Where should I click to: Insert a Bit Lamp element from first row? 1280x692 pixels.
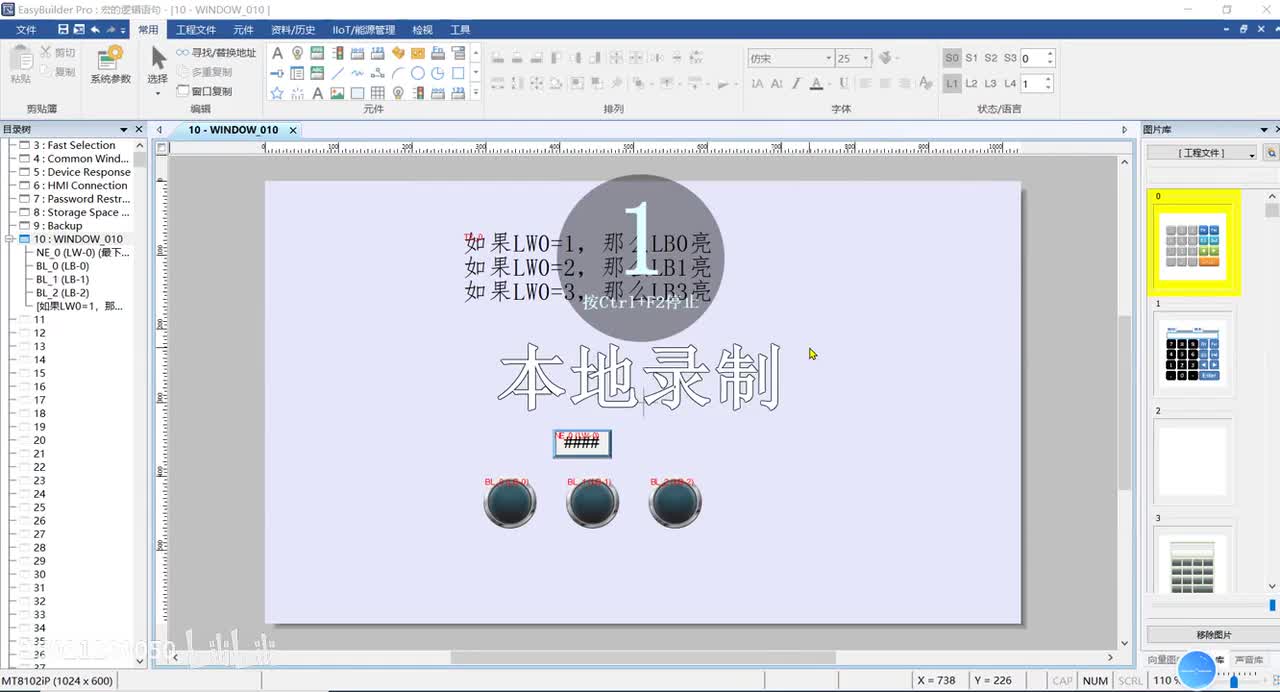click(x=297, y=53)
